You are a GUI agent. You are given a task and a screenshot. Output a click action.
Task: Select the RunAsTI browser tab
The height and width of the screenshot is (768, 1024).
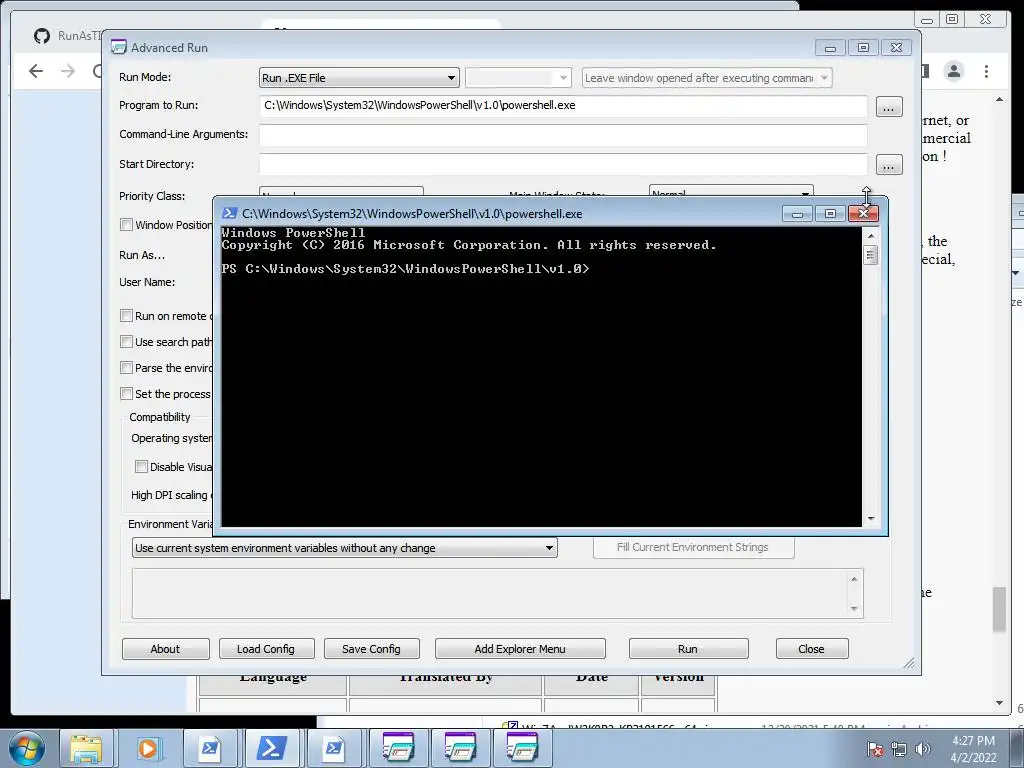click(x=69, y=36)
